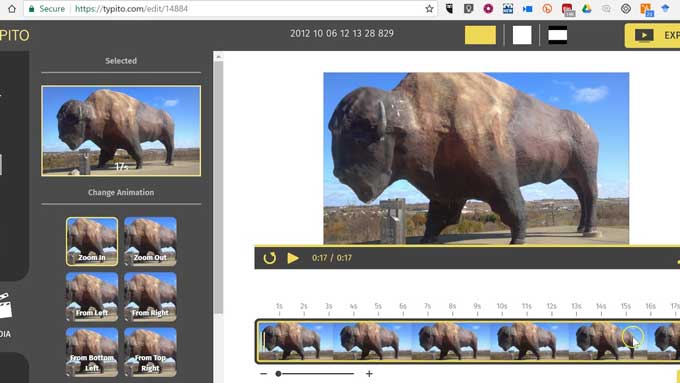Screen dimensions: 680x383
Task: Click the gray map-pin extension icon
Action: 468,9
